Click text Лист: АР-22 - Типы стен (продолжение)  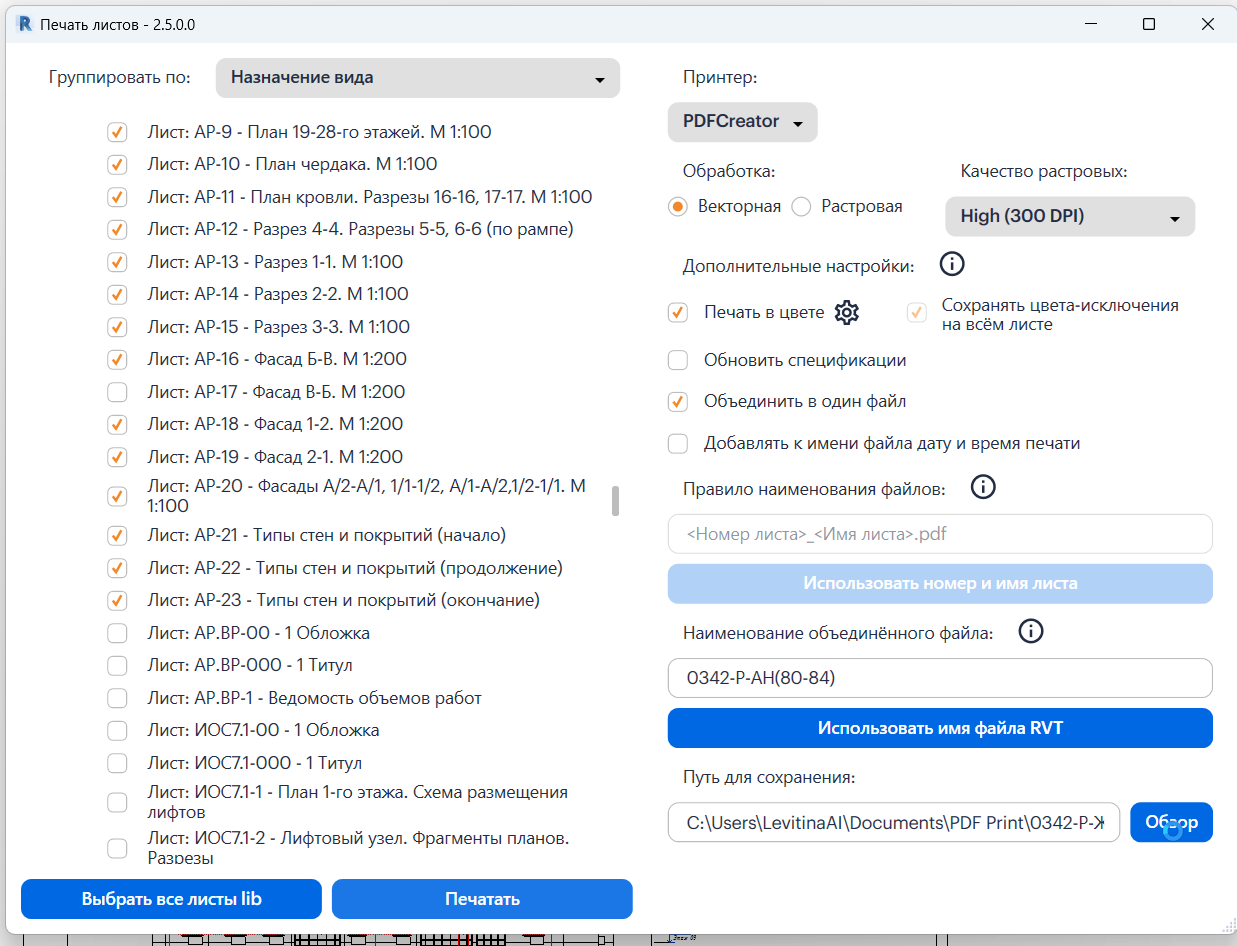pos(355,568)
